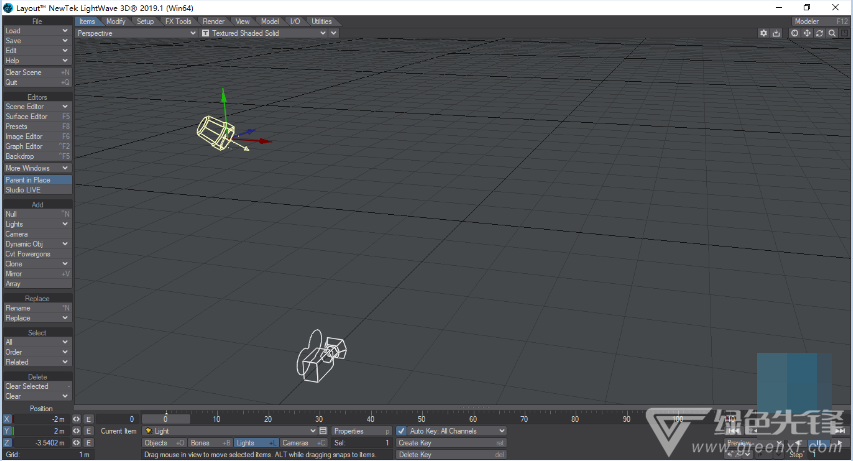Switch to the Setup tab

(x=145, y=21)
